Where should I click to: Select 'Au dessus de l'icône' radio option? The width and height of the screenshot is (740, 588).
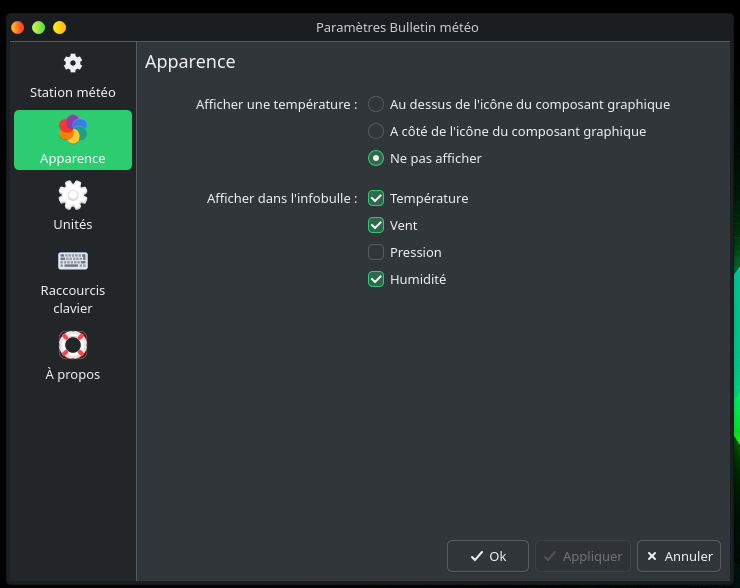(376, 104)
